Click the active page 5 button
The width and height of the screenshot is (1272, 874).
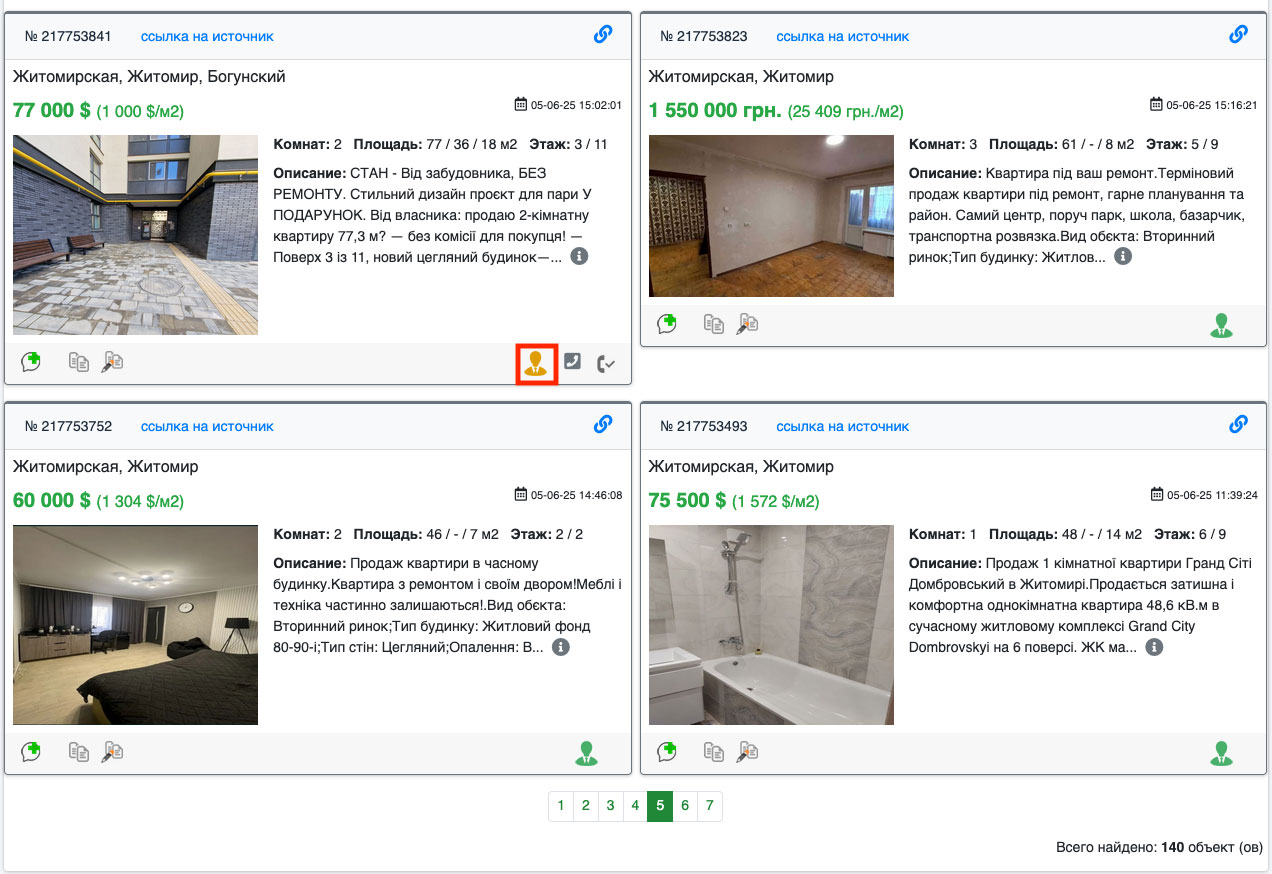[660, 805]
